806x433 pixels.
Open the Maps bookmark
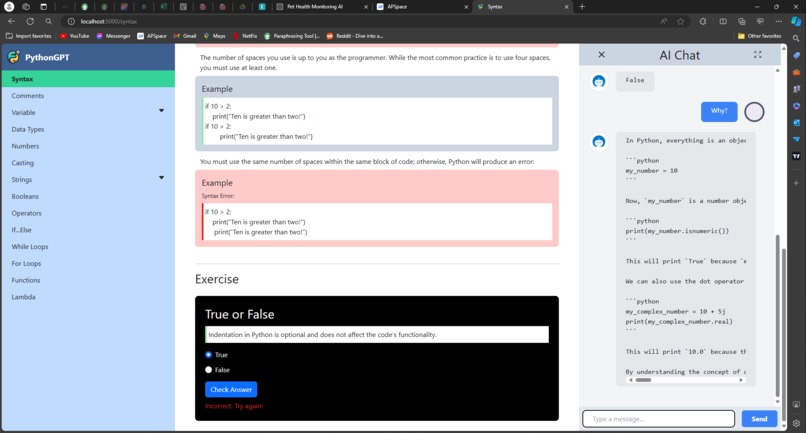215,36
